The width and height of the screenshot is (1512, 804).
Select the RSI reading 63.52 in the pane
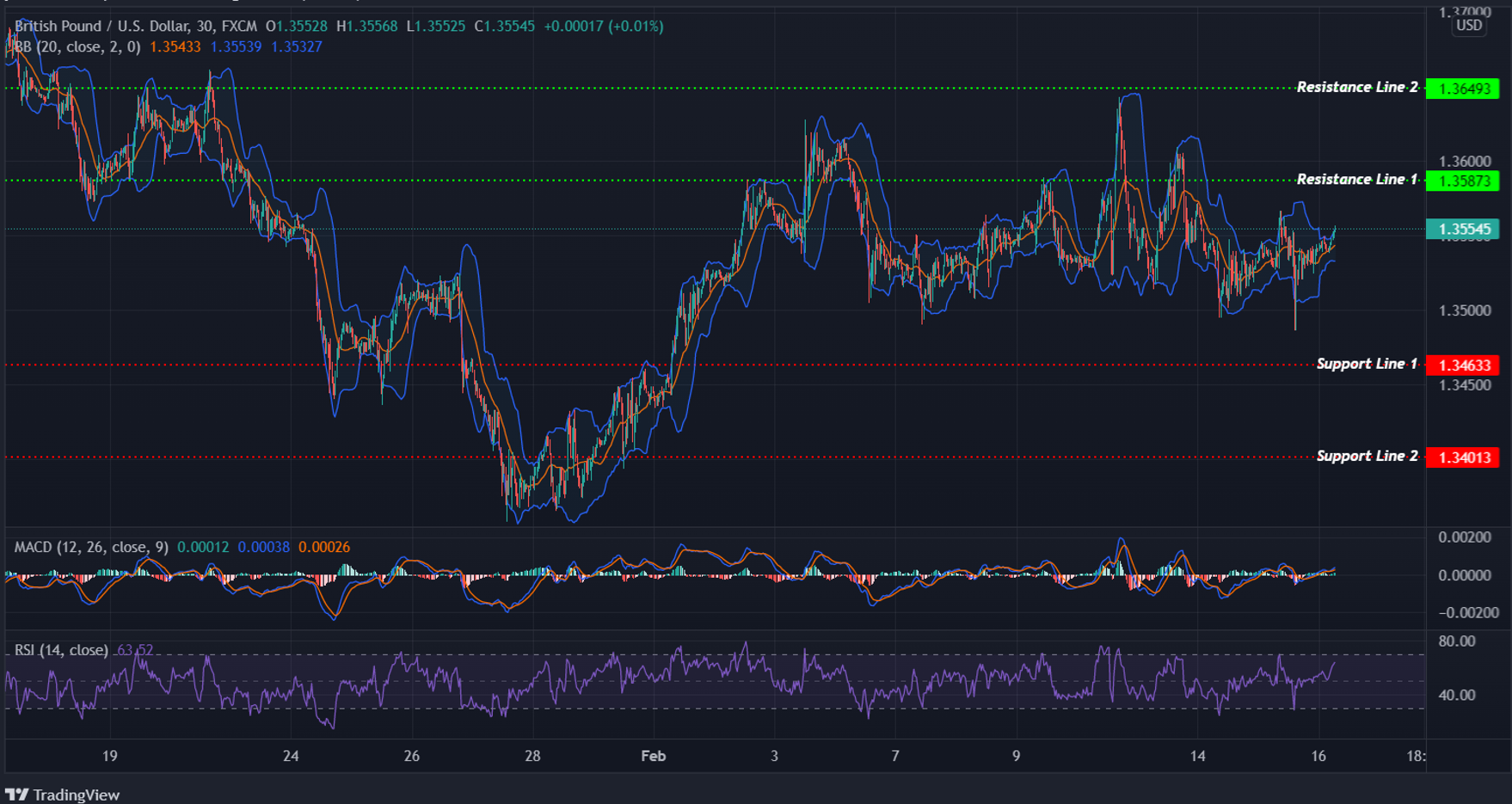134,651
